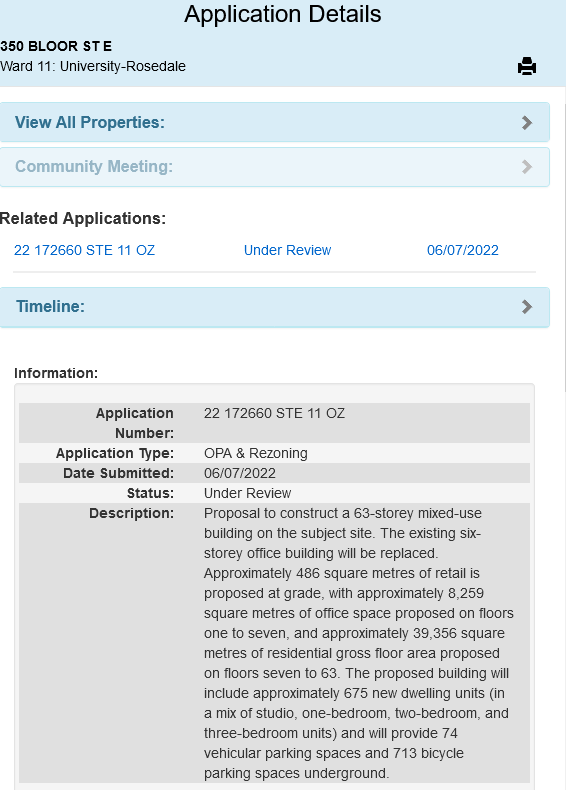The image size is (566, 790).
Task: Expand the View All Properties section
Action: 275,122
